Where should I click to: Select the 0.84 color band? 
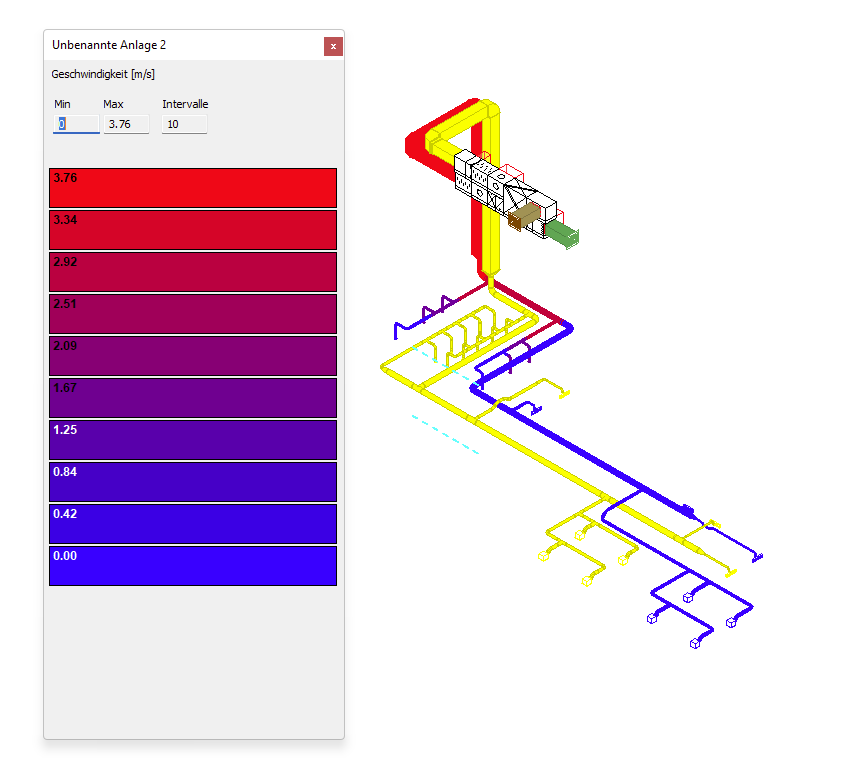pos(192,482)
